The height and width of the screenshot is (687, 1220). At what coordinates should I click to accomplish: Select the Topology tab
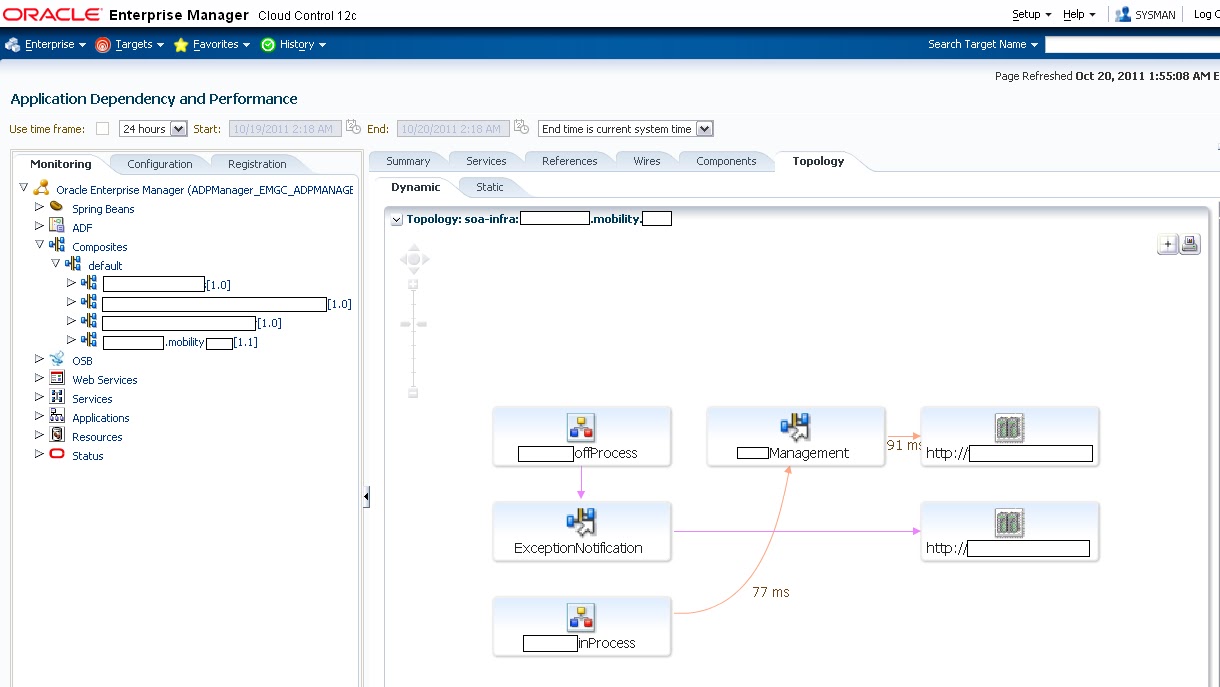pyautogui.click(x=818, y=161)
